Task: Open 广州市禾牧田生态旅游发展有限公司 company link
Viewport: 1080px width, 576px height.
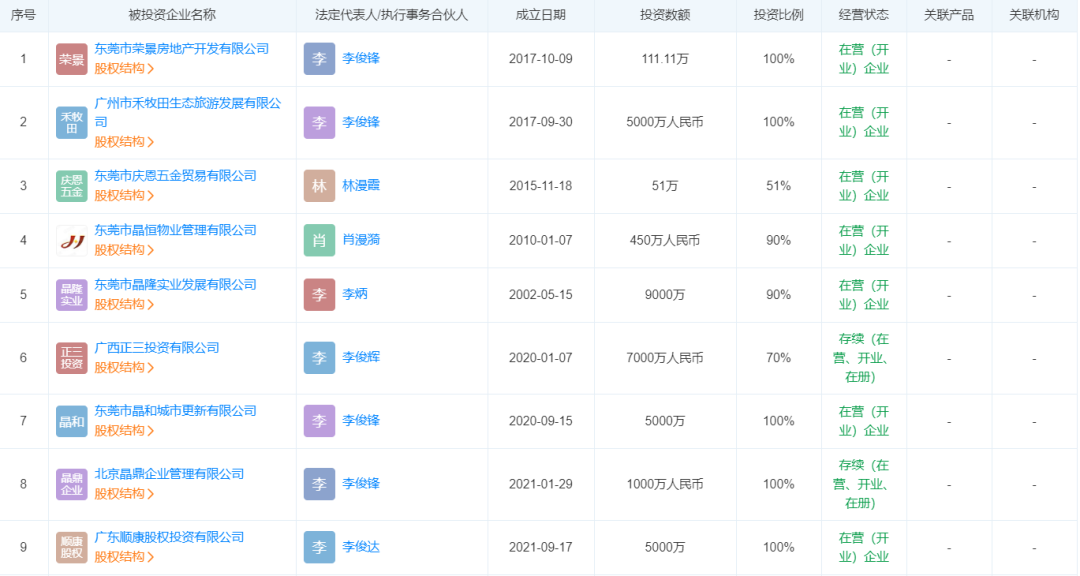Action: click(x=188, y=104)
